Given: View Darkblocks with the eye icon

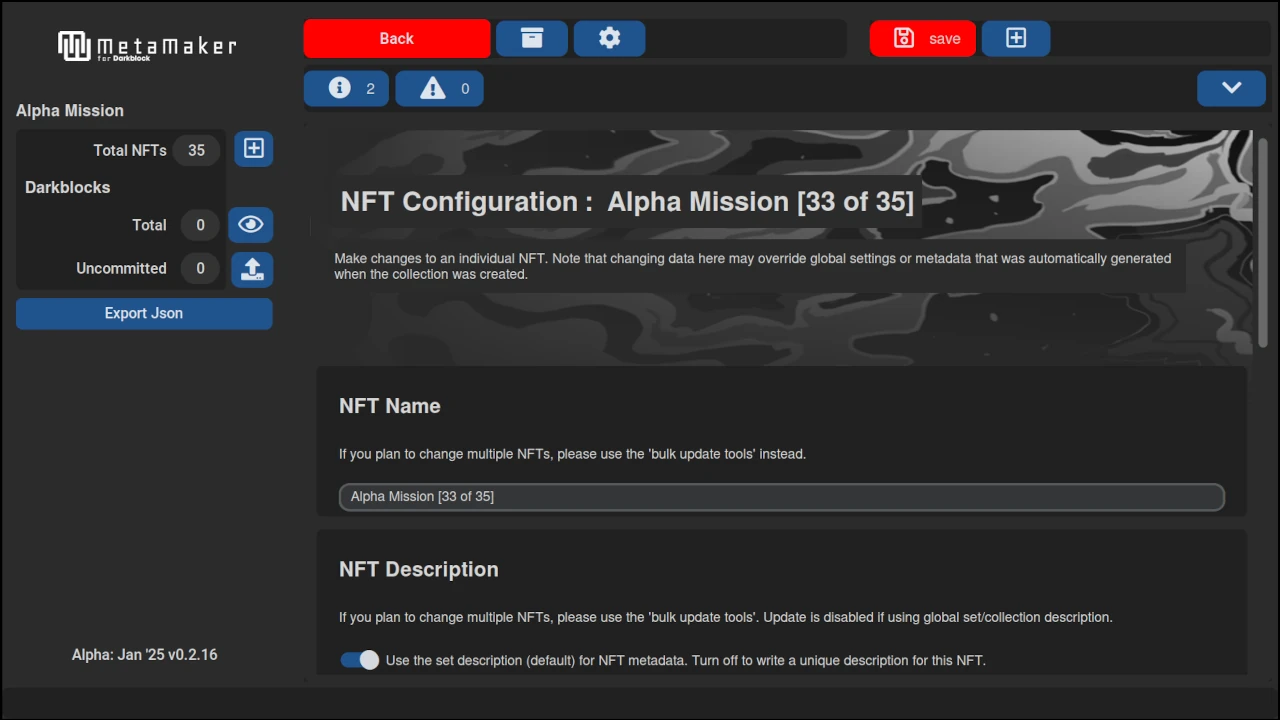Looking at the screenshot, I should pos(251,224).
